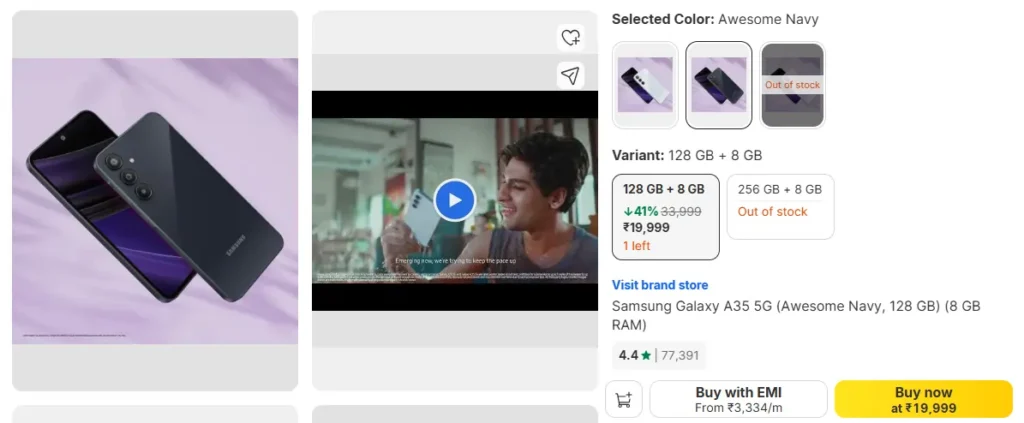Click the struck-through 33,999 price
1024x423 pixels.
point(681,212)
